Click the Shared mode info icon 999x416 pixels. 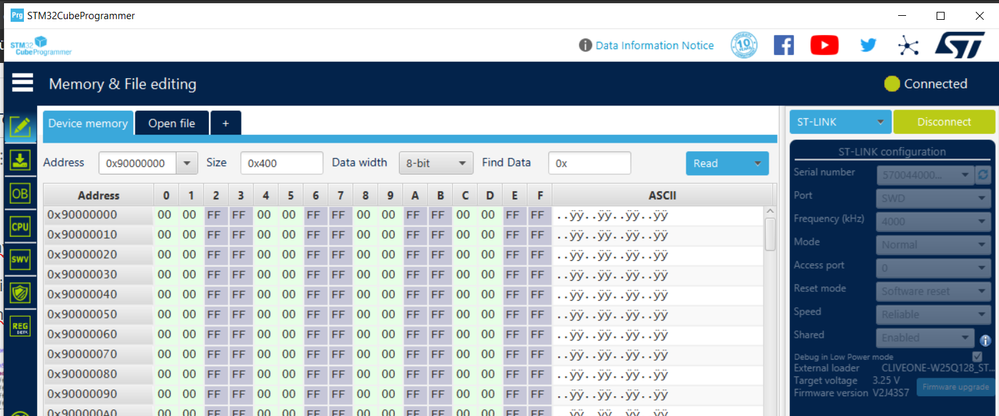[x=985, y=340]
